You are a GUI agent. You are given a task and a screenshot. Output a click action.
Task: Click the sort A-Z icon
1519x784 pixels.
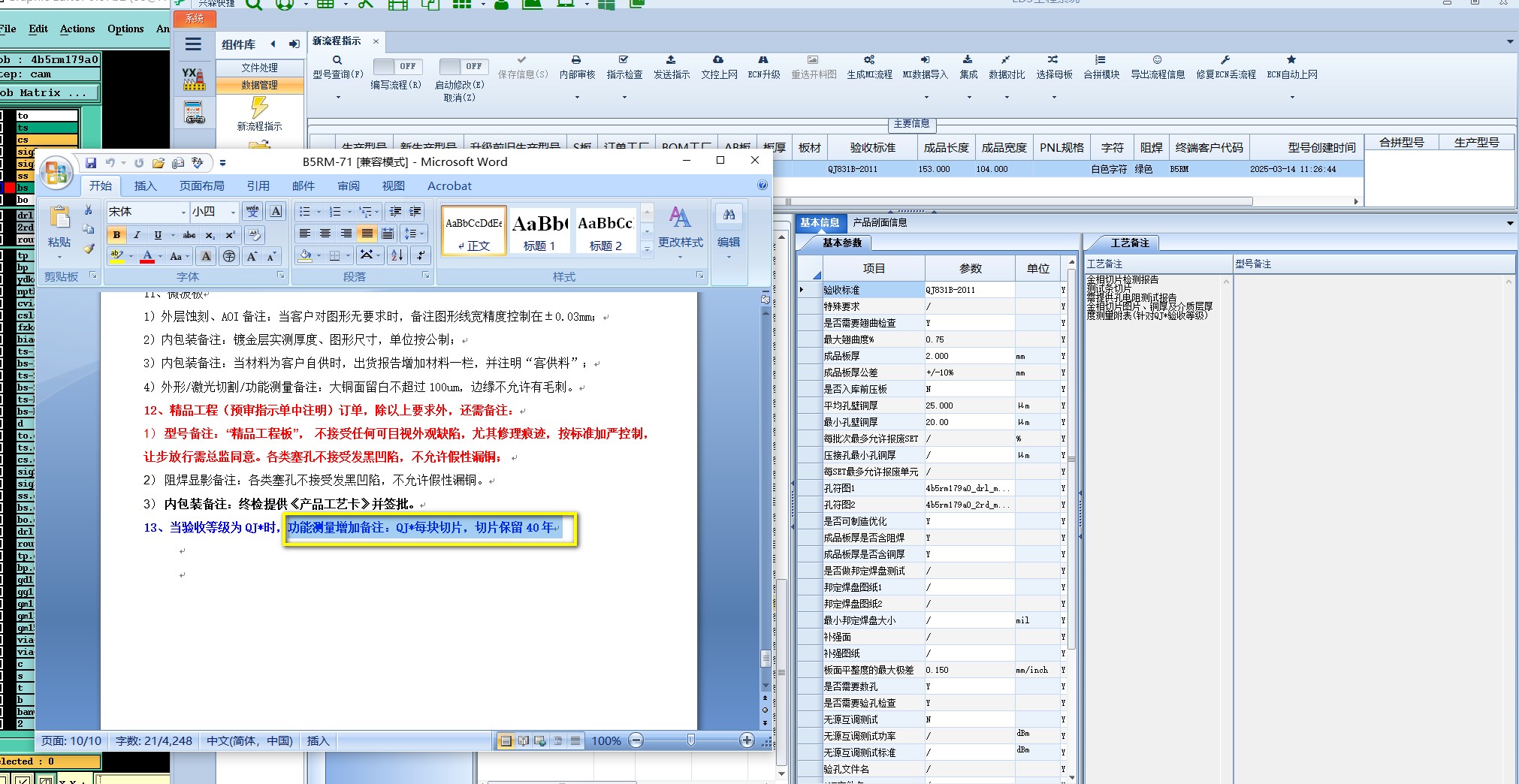[397, 255]
